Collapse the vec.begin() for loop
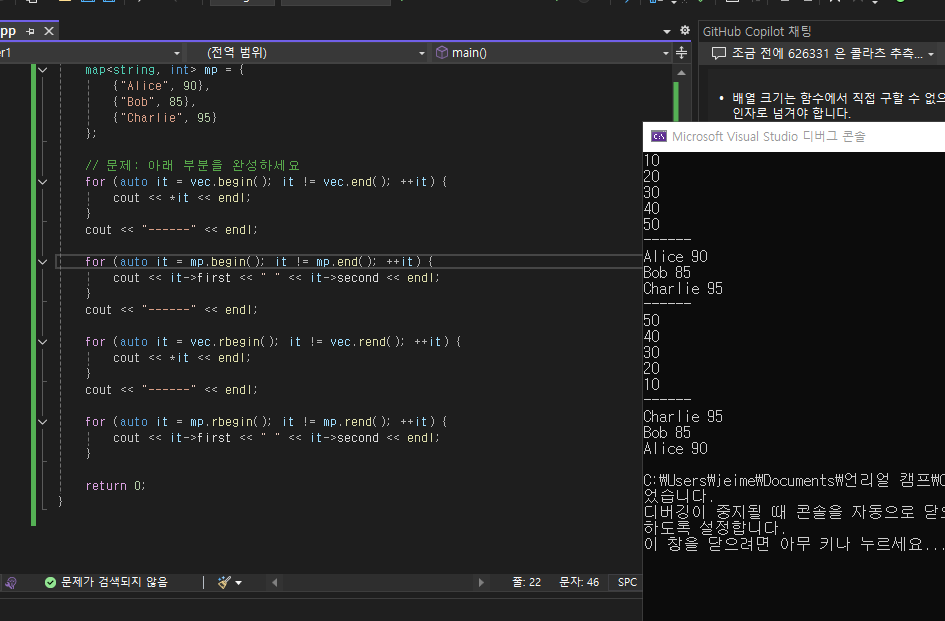 [42, 181]
